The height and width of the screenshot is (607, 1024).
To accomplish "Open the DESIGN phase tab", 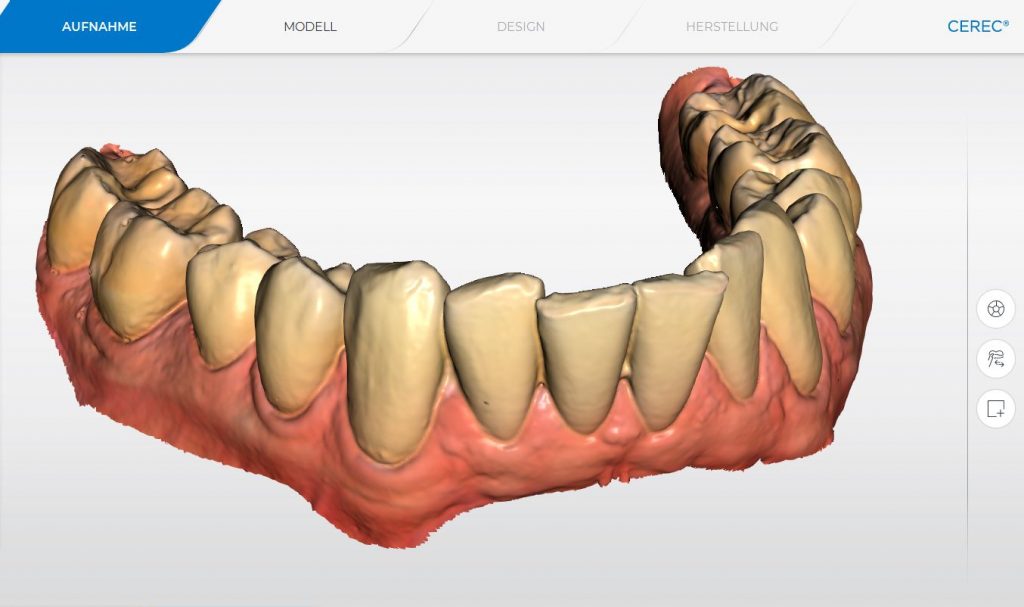I will [520, 27].
